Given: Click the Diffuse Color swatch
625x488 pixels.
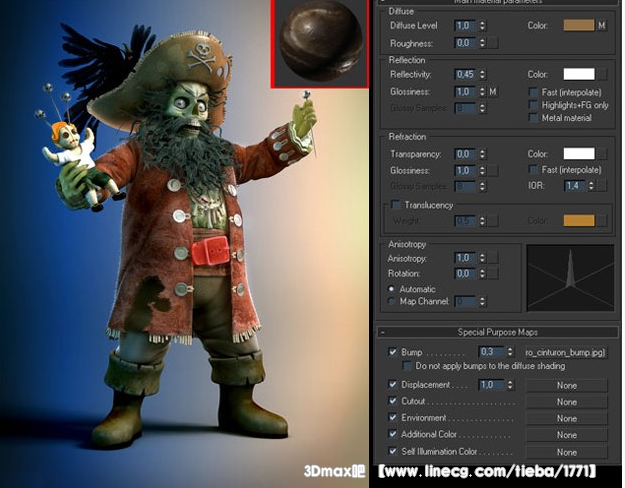Looking at the screenshot, I should point(578,26).
